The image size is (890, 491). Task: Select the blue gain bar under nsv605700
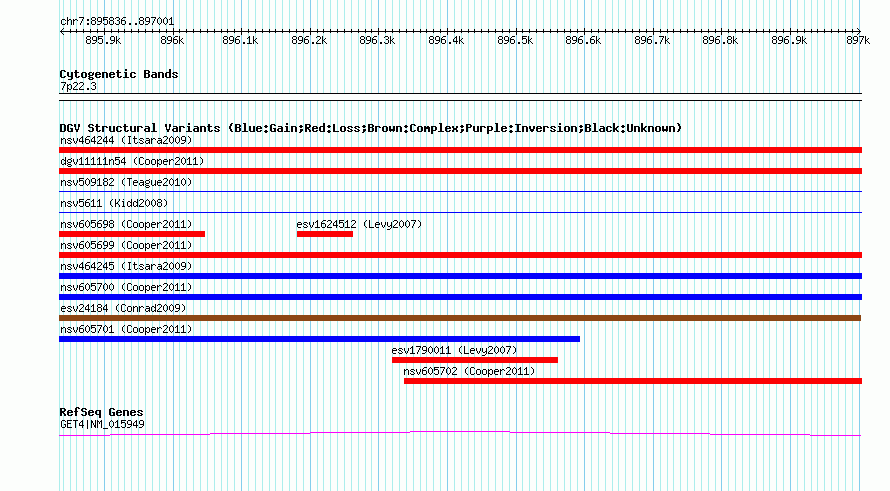tap(460, 297)
